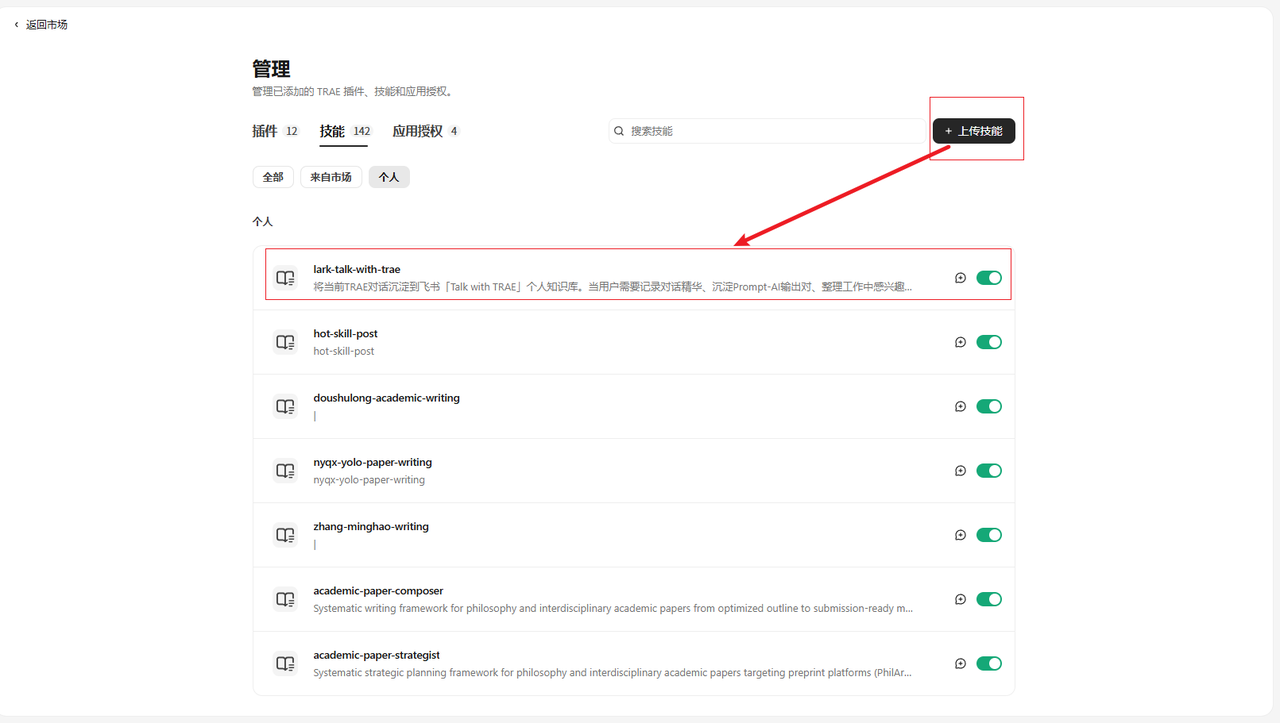Click the book icon beside hot-skill-post
This screenshot has height=723, width=1280.
[x=286, y=342]
